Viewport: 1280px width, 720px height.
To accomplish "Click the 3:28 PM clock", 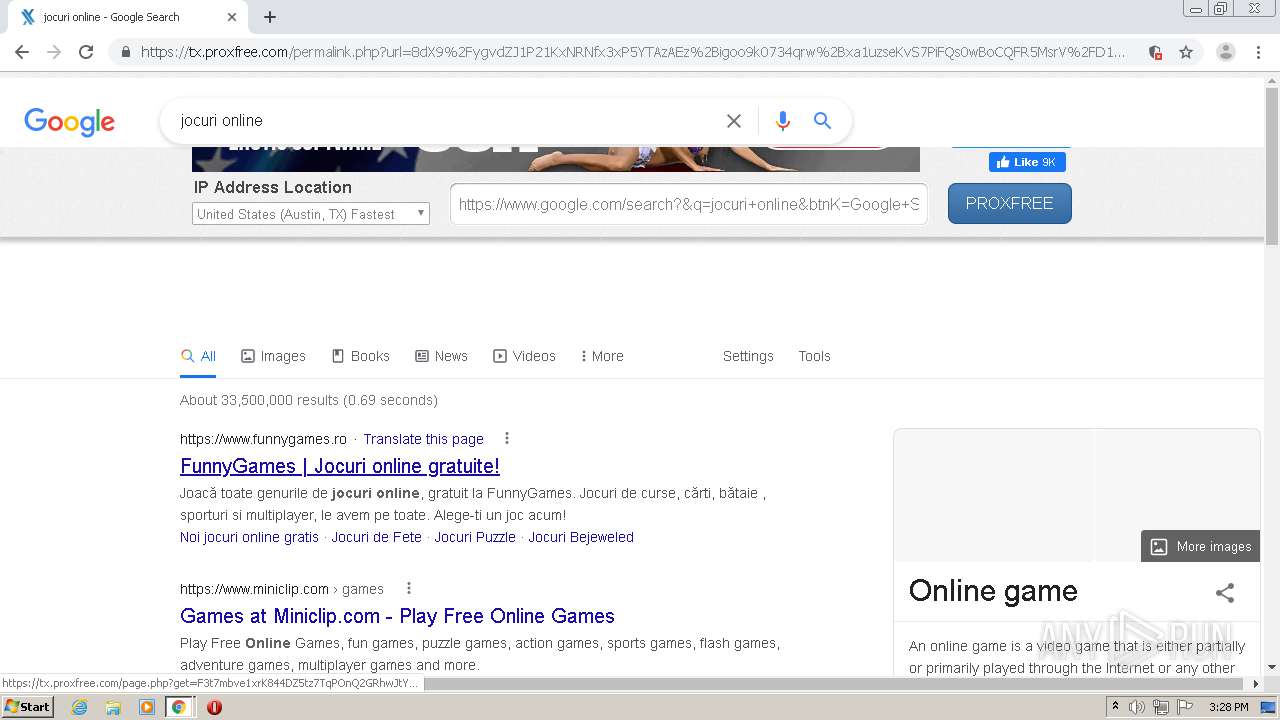I will pyautogui.click(x=1228, y=707).
